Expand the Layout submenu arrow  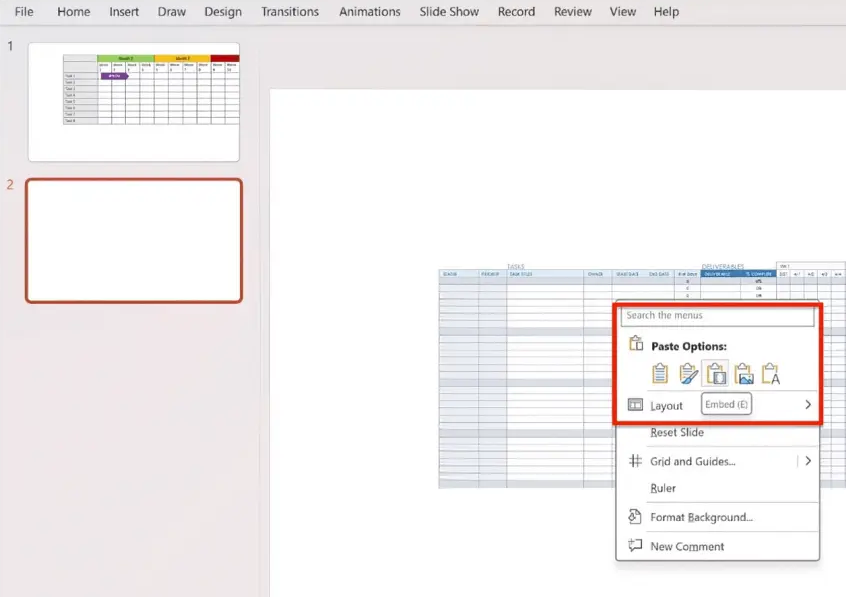(x=808, y=405)
